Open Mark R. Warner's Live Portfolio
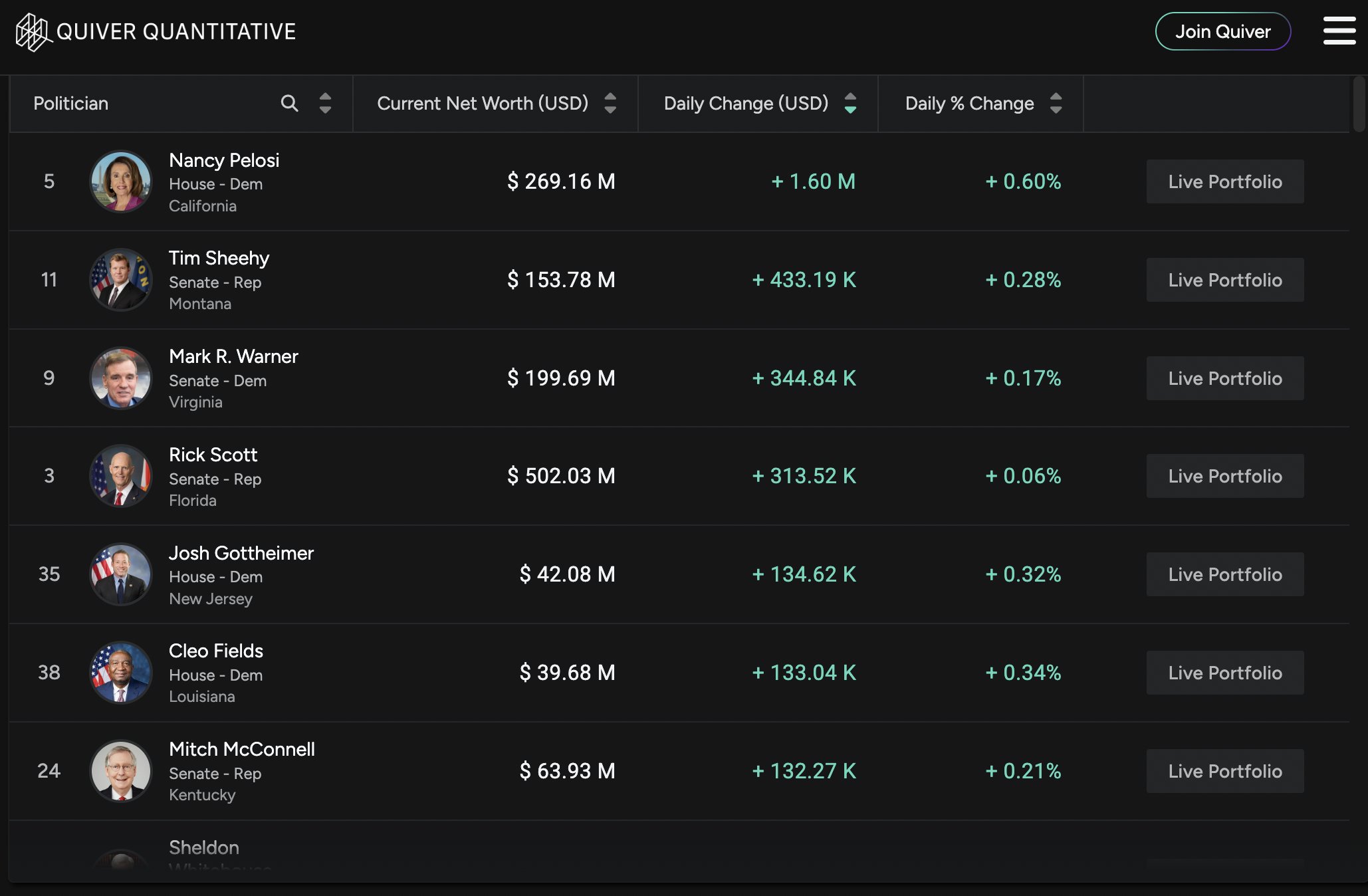 1225,378
